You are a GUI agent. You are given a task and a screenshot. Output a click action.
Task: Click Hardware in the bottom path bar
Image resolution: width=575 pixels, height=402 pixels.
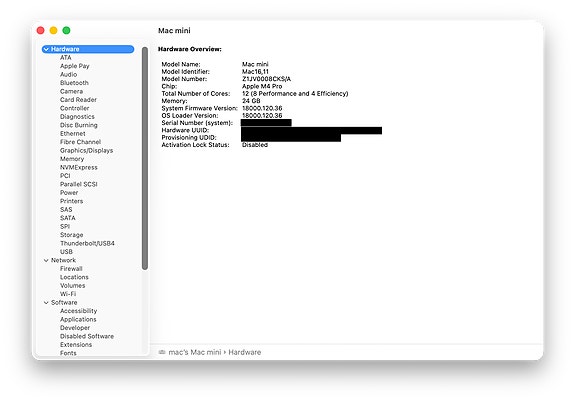pos(245,352)
